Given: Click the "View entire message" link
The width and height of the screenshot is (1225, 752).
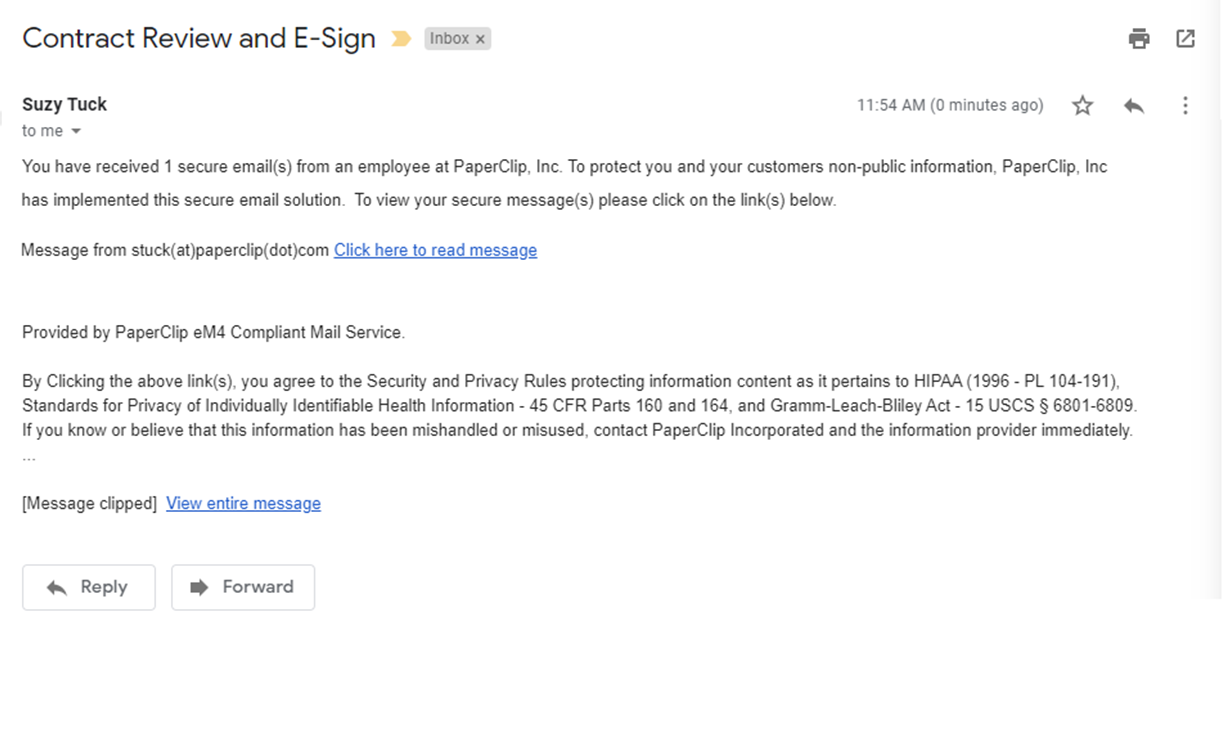Looking at the screenshot, I should [243, 503].
